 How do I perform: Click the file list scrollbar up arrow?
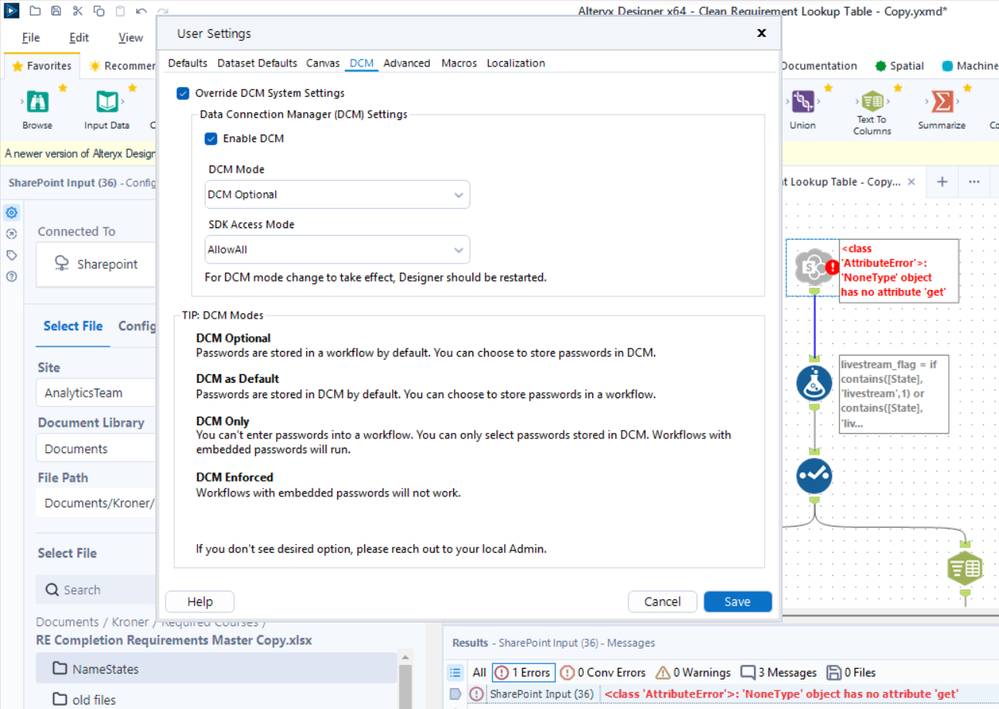(405, 657)
